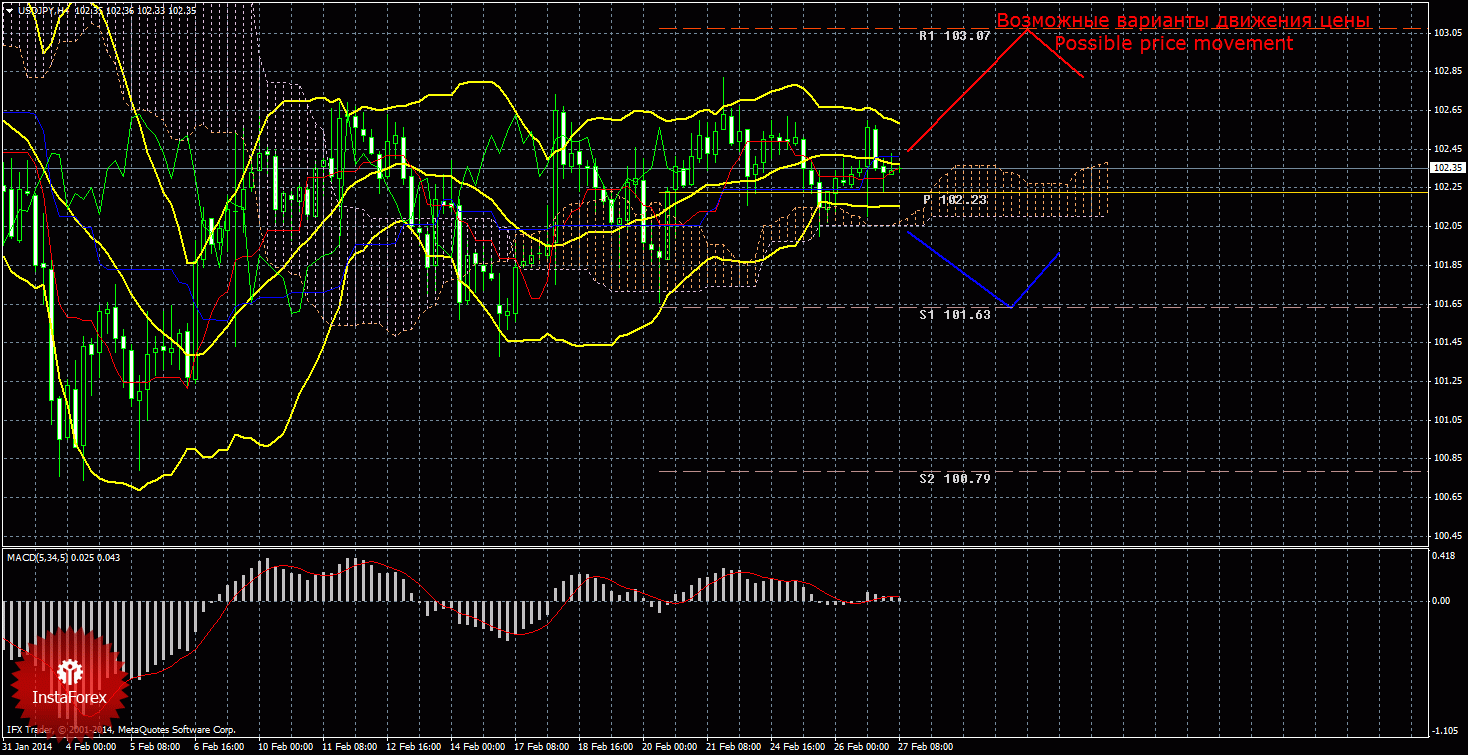Click the 10 Feb 00:00 time label
The image size is (1468, 755).
coord(285,747)
